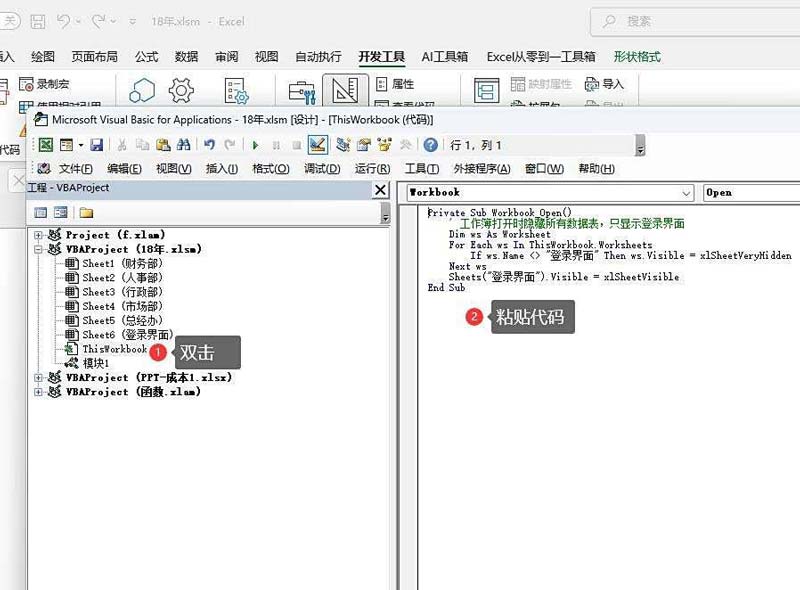This screenshot has width=800, height=590.
Task: Open 文件(F) menu in VBA editor
Action: click(76, 168)
